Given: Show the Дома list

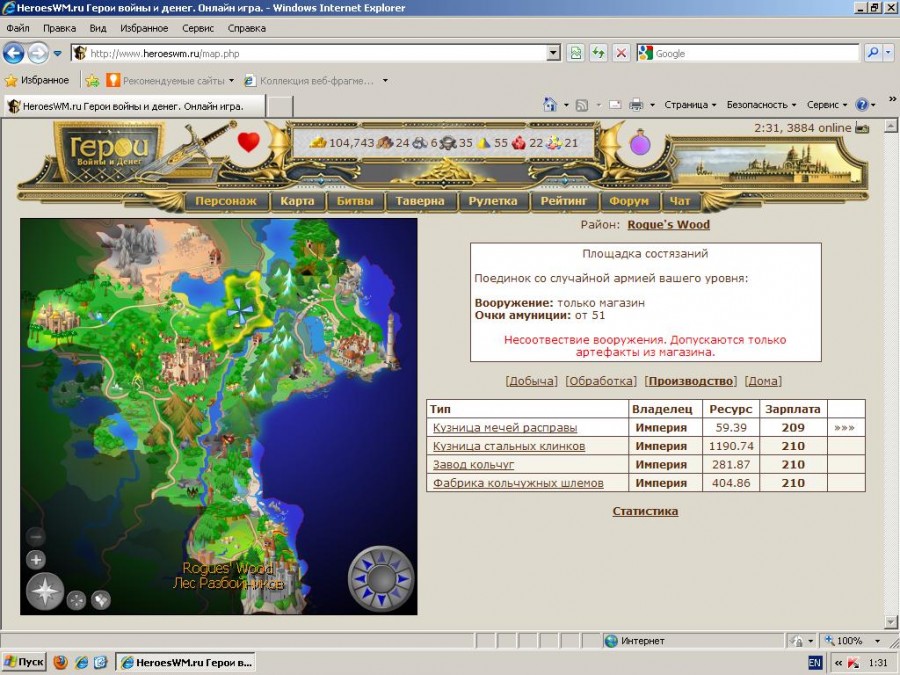Looking at the screenshot, I should click(763, 381).
